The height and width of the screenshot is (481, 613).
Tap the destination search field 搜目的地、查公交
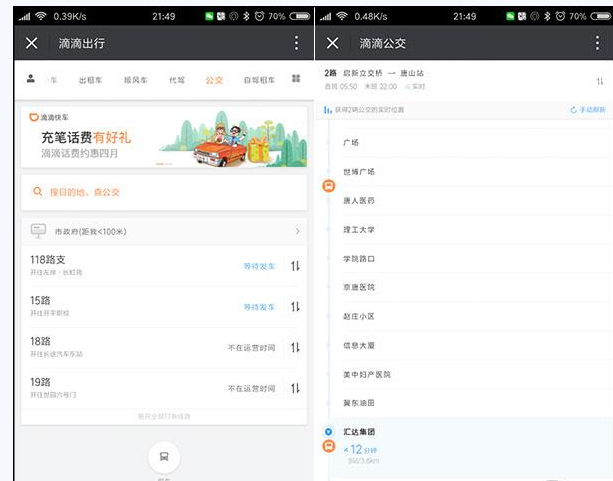164,192
